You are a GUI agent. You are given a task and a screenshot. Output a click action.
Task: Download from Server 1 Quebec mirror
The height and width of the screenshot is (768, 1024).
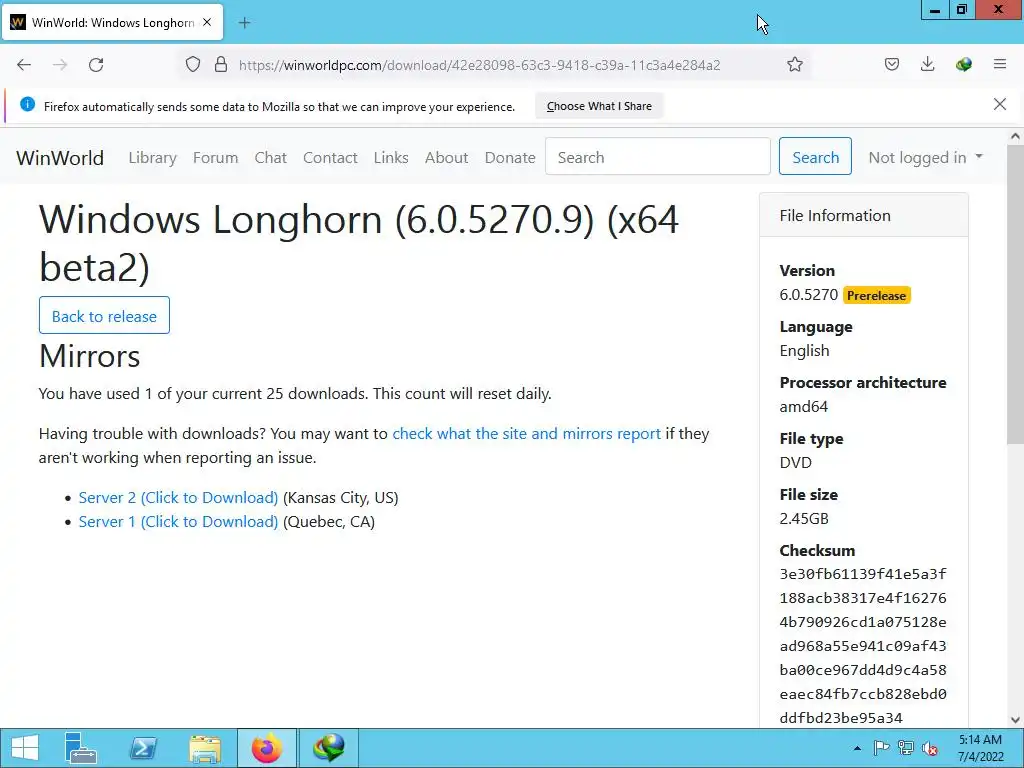point(178,522)
